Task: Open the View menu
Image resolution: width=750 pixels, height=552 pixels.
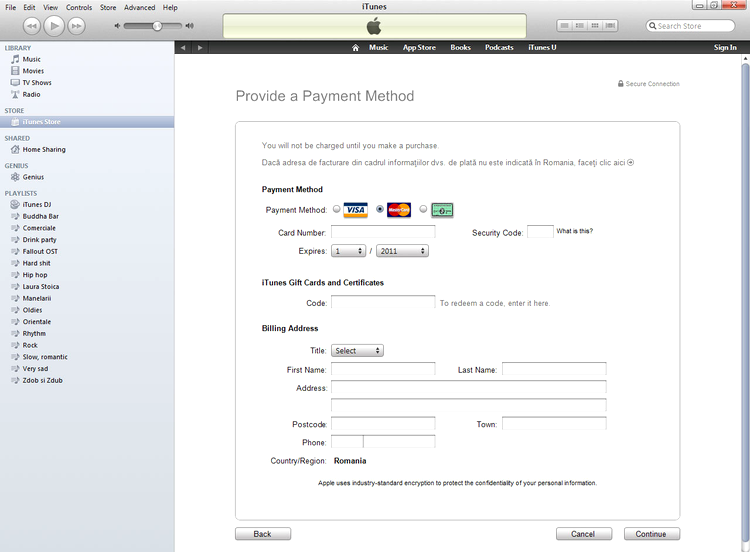Action: pos(50,7)
